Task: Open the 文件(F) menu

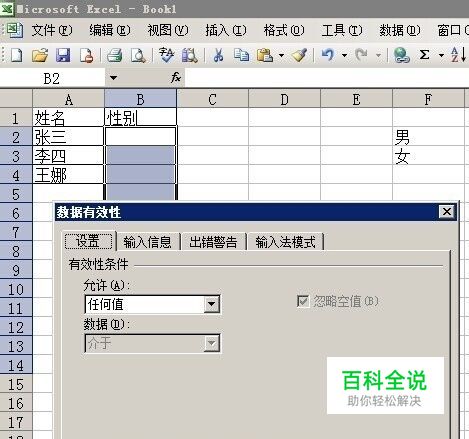Action: (52, 31)
